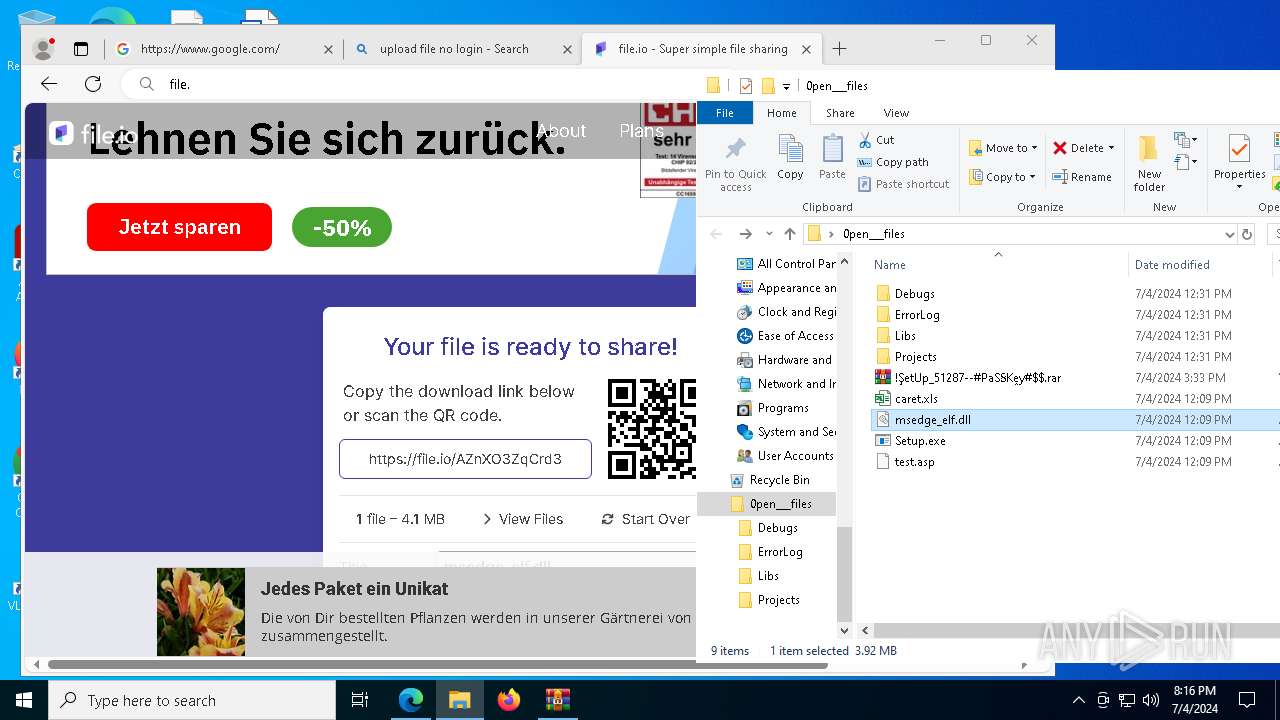Viewport: 1280px width, 720px height.
Task: Click the file.io download link field
Action: click(x=465, y=459)
